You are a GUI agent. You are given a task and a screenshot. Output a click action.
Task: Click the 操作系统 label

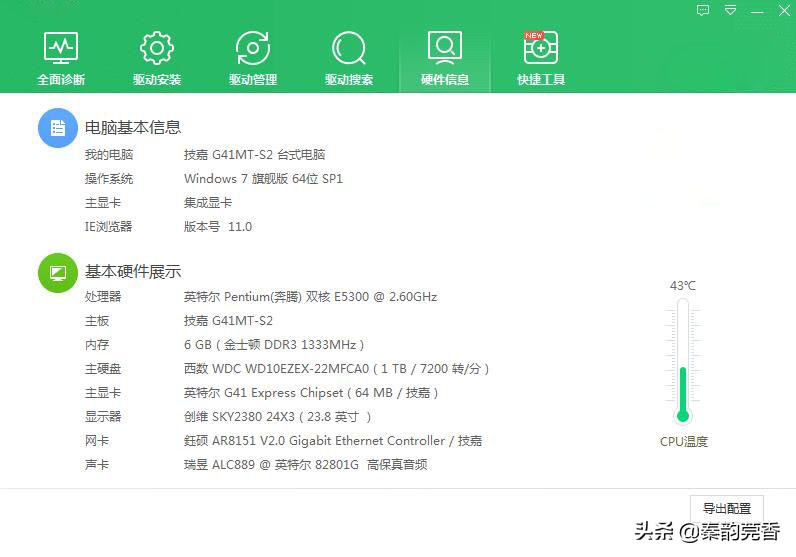coord(109,179)
